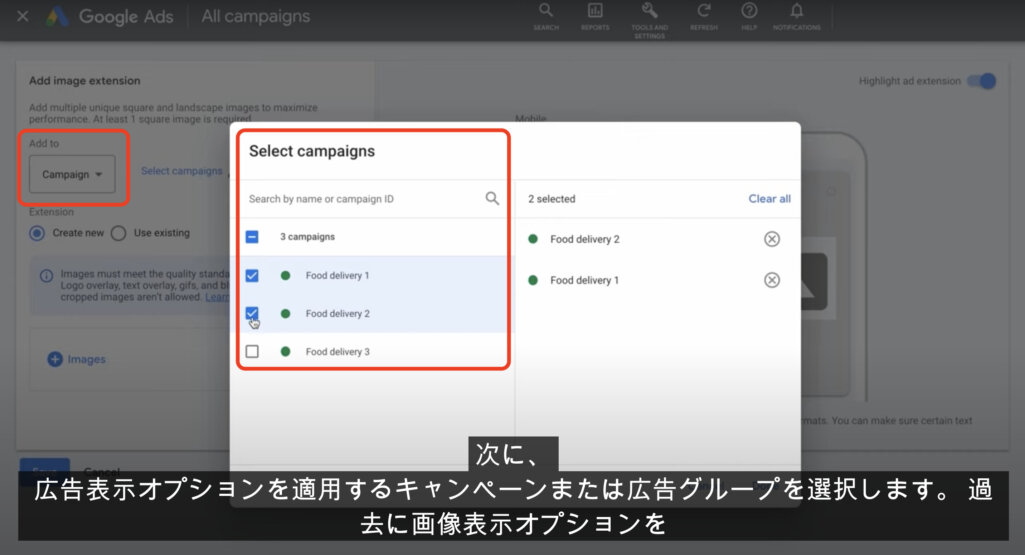Click the Search magnifier icon in top bar

(x=546, y=11)
